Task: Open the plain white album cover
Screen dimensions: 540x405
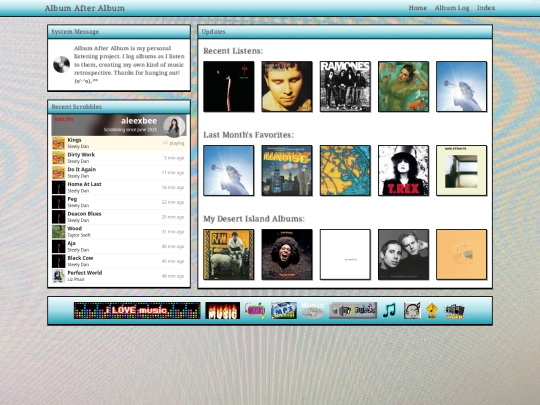Action: pos(345,255)
